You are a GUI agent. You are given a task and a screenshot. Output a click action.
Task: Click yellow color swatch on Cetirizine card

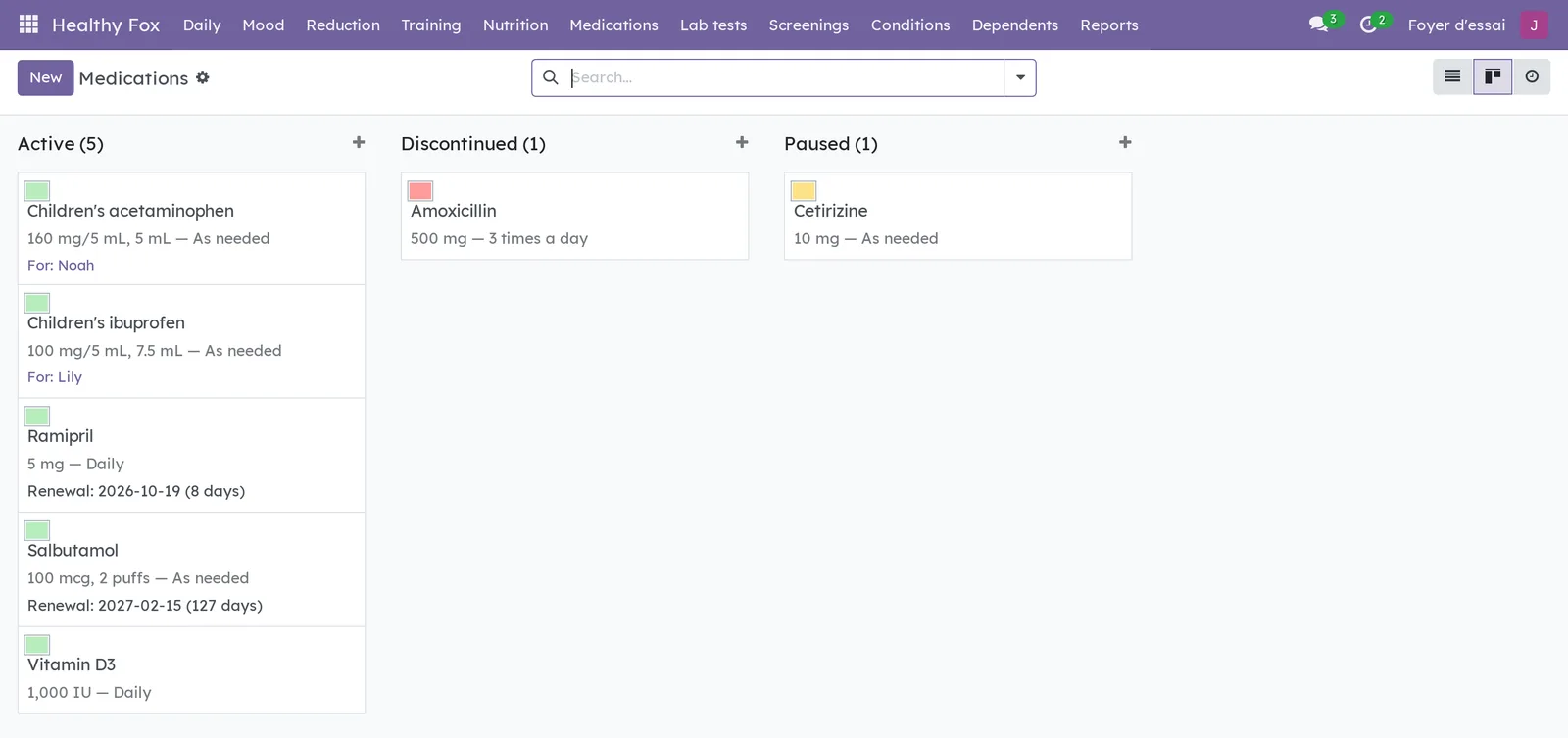pyautogui.click(x=804, y=191)
